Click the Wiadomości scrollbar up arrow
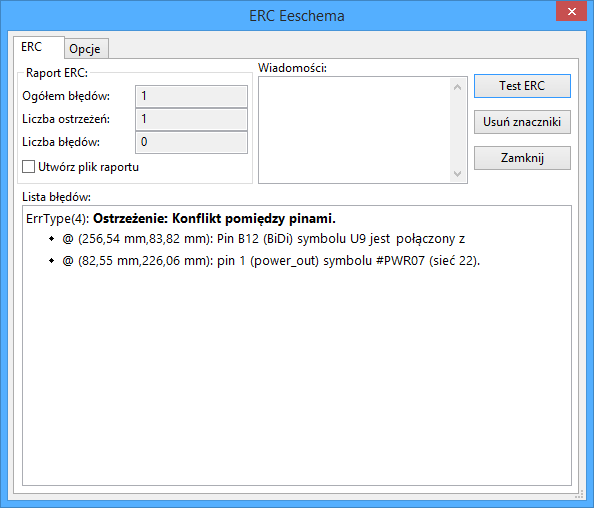 (x=457, y=88)
